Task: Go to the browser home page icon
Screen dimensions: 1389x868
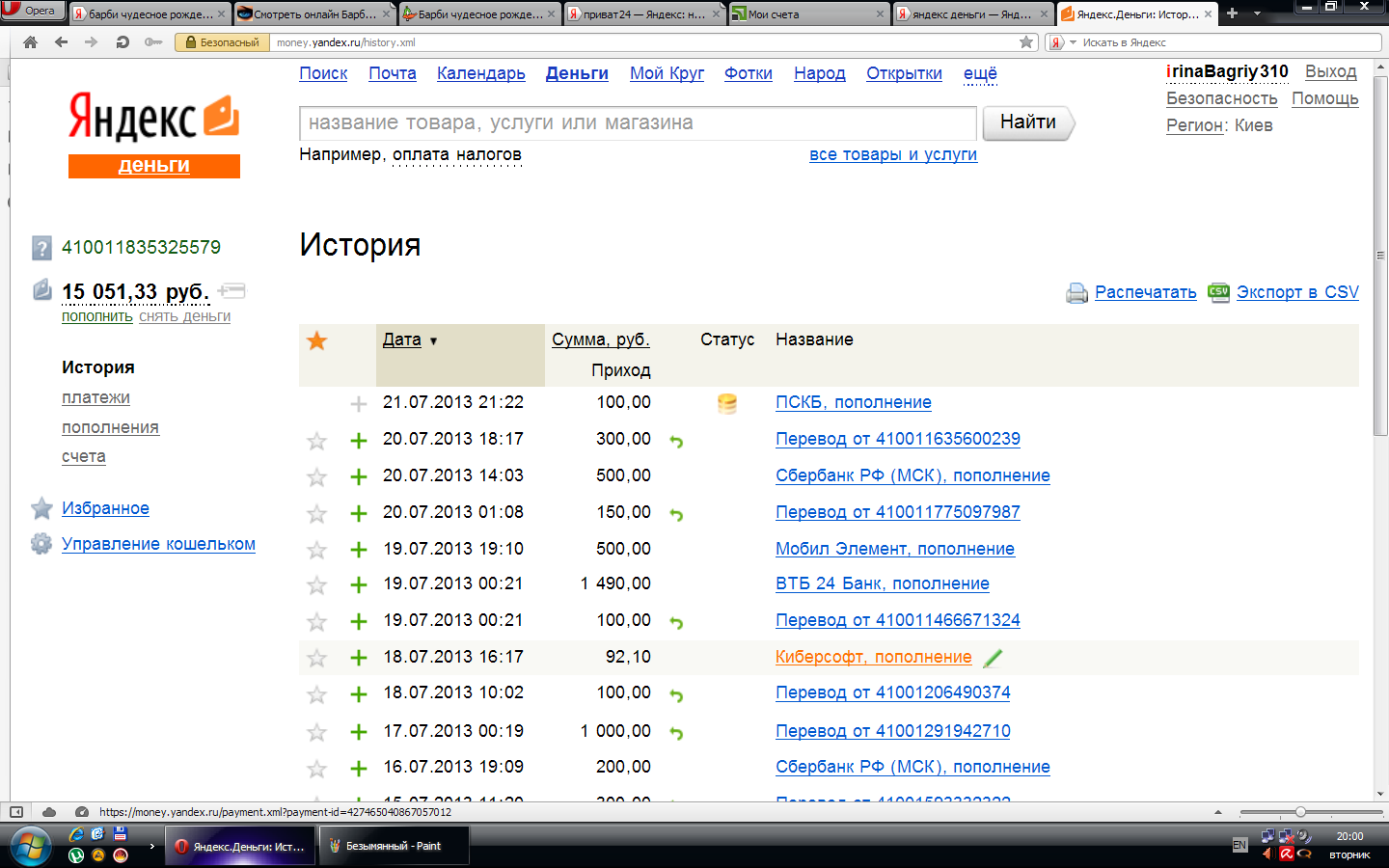Action: tap(31, 42)
